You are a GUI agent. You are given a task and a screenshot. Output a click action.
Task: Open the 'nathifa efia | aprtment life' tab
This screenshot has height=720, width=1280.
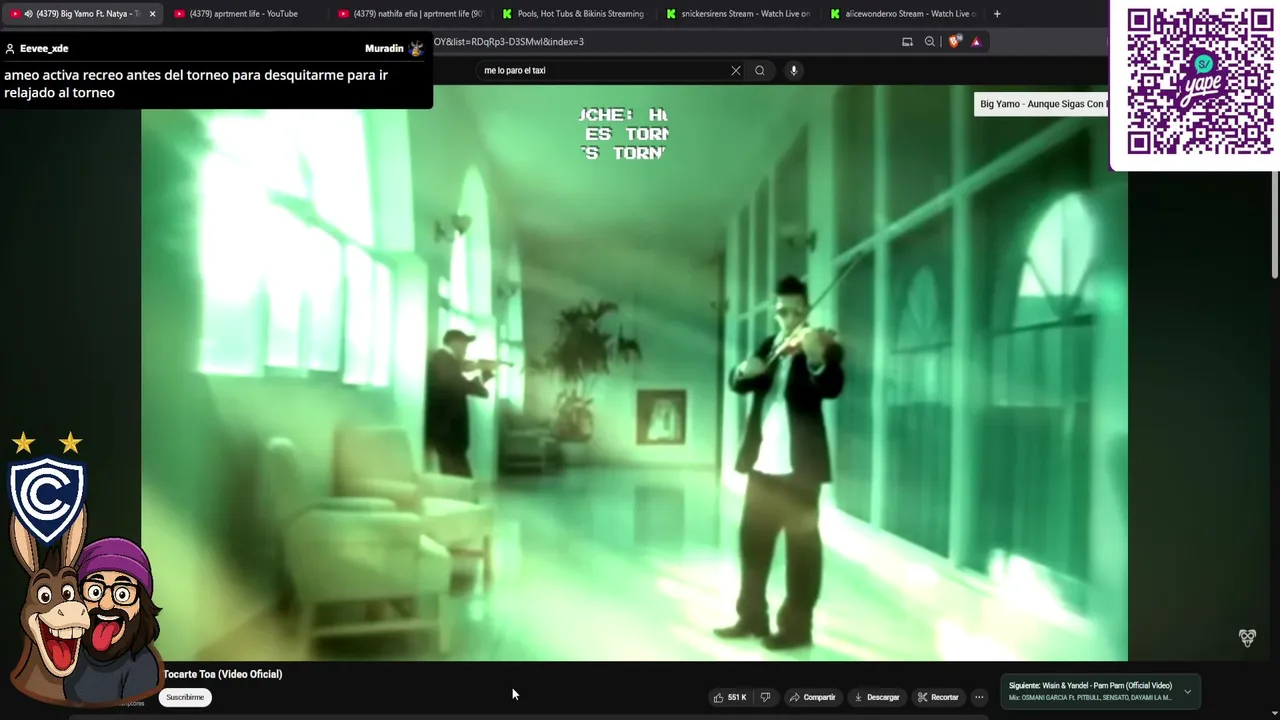click(x=411, y=14)
